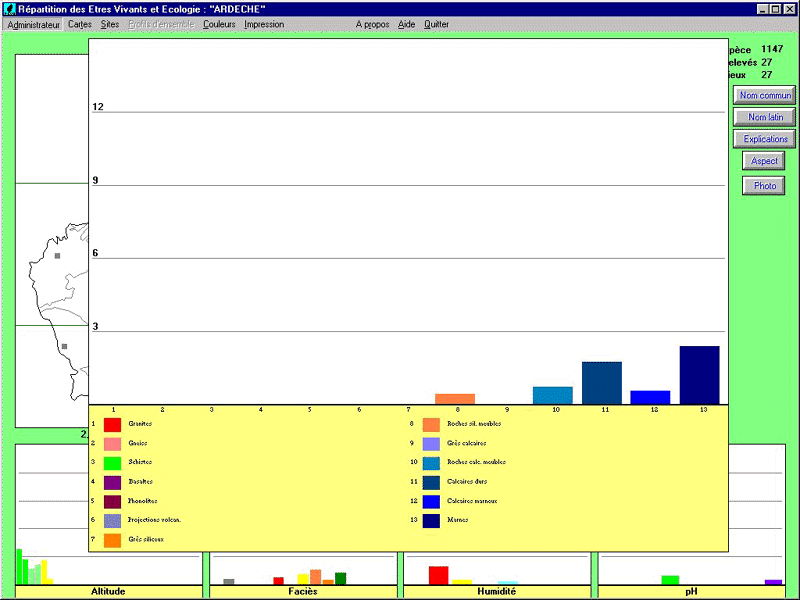Select the dark navy Marnes legend swatch
The image size is (800, 600).
[x=431, y=520]
